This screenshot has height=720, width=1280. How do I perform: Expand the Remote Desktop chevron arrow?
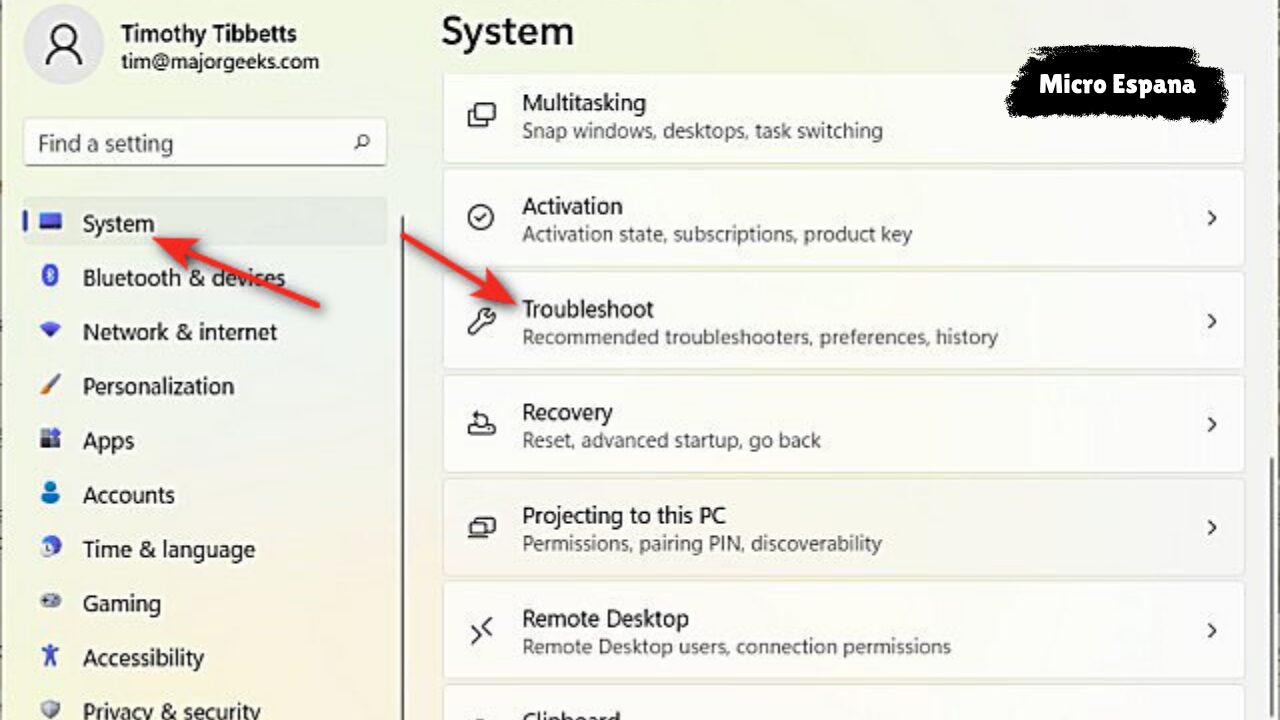point(1212,631)
